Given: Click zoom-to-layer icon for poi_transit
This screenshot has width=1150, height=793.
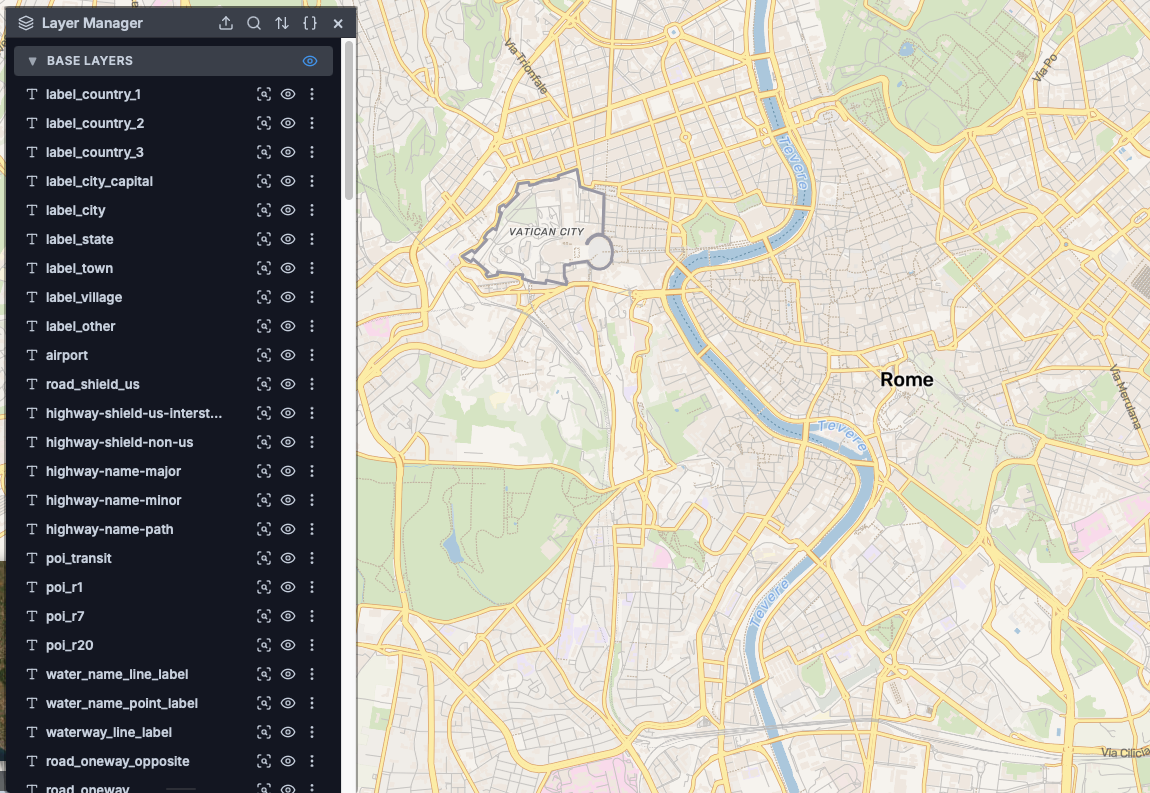Looking at the screenshot, I should [264, 559].
